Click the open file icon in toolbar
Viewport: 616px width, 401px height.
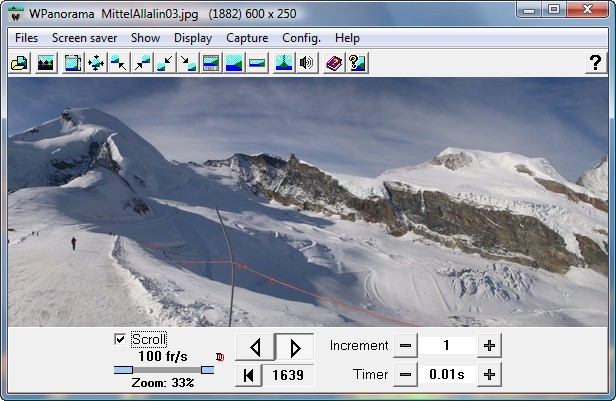[19, 63]
